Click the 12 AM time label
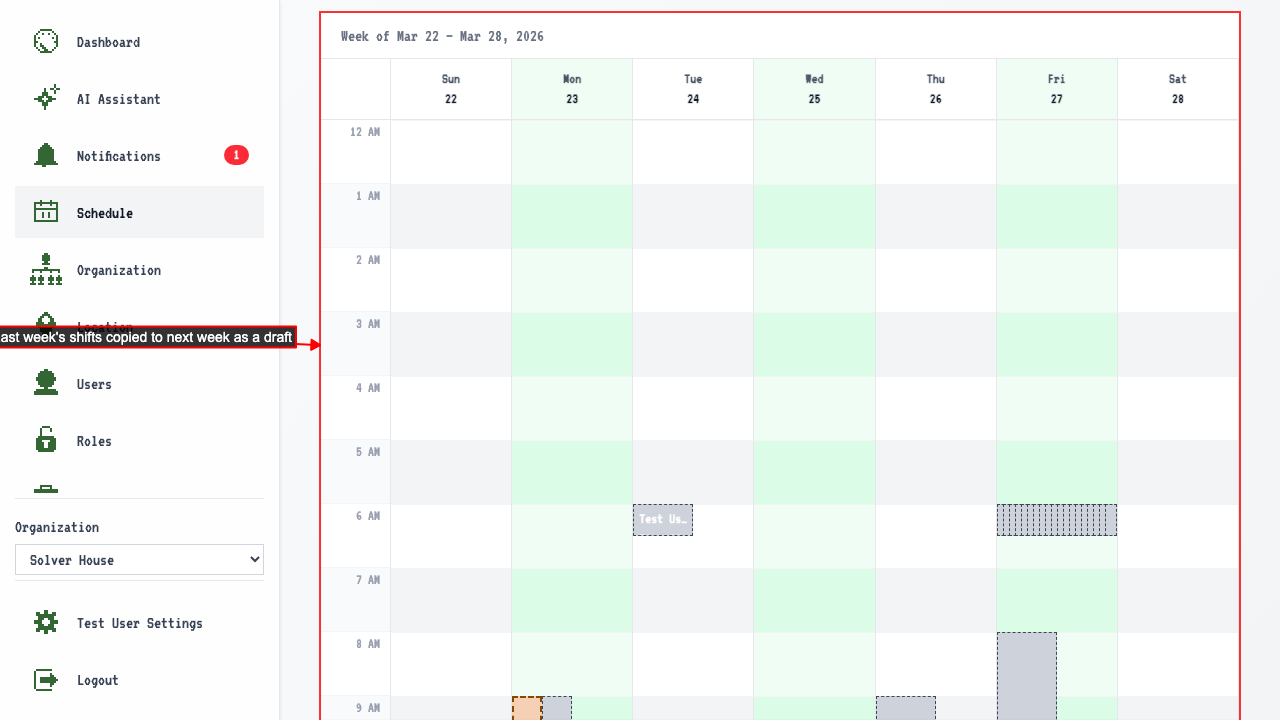Viewport: 1280px width, 720px height. [x=365, y=132]
